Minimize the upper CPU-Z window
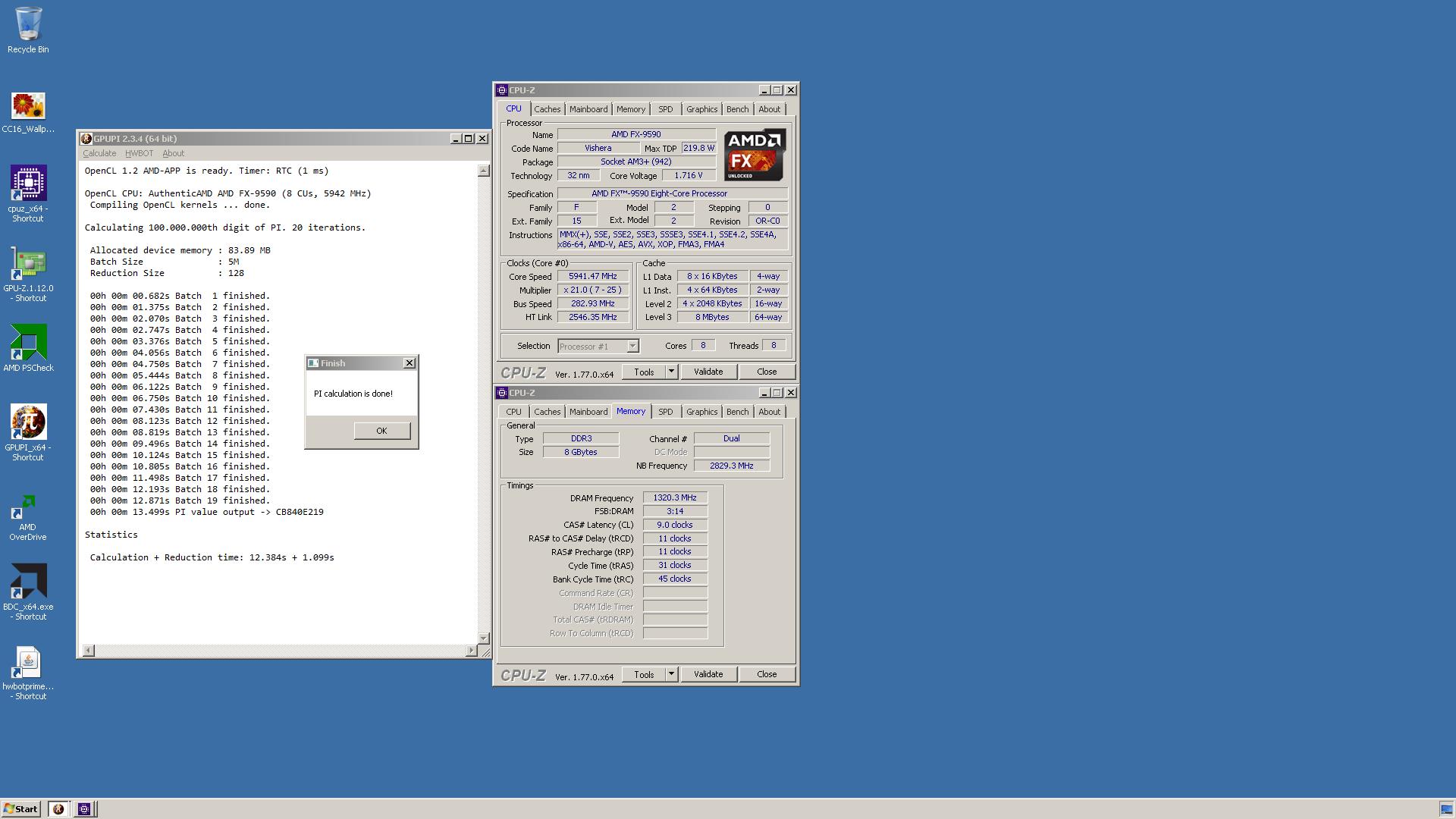This screenshot has height=819, width=1456. click(764, 90)
